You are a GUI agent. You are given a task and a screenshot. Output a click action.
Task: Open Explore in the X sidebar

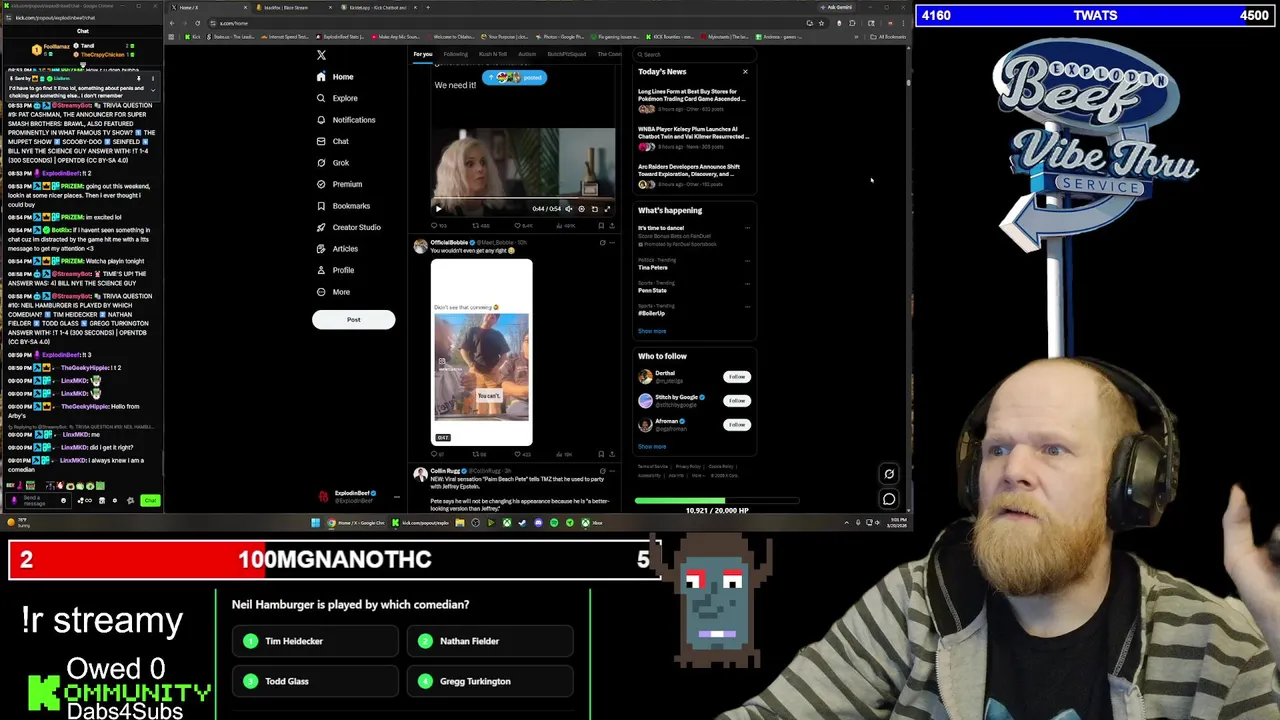point(336,98)
